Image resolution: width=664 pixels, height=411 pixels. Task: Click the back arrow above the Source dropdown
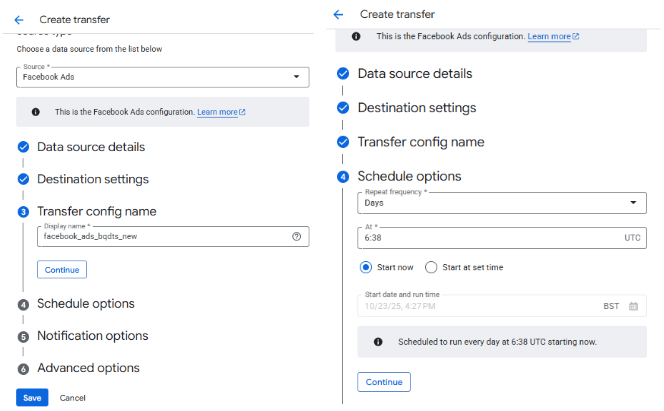[x=19, y=19]
